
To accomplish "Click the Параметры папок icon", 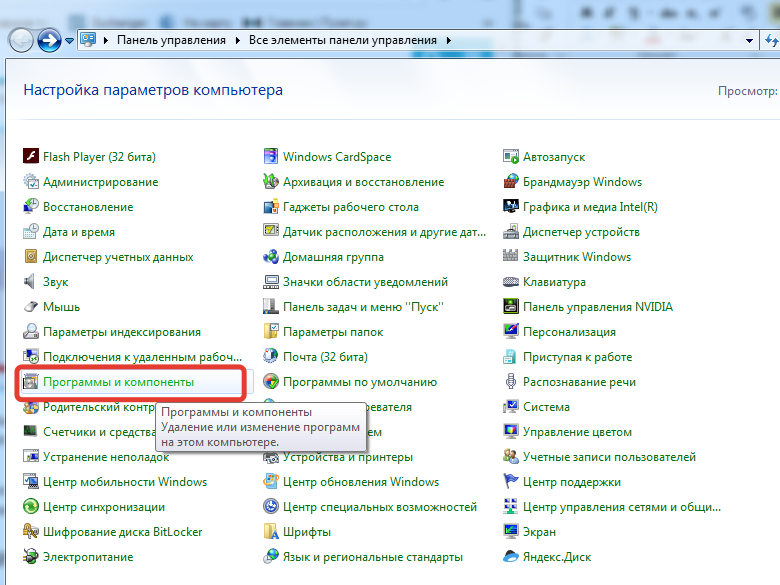I will click(271, 331).
